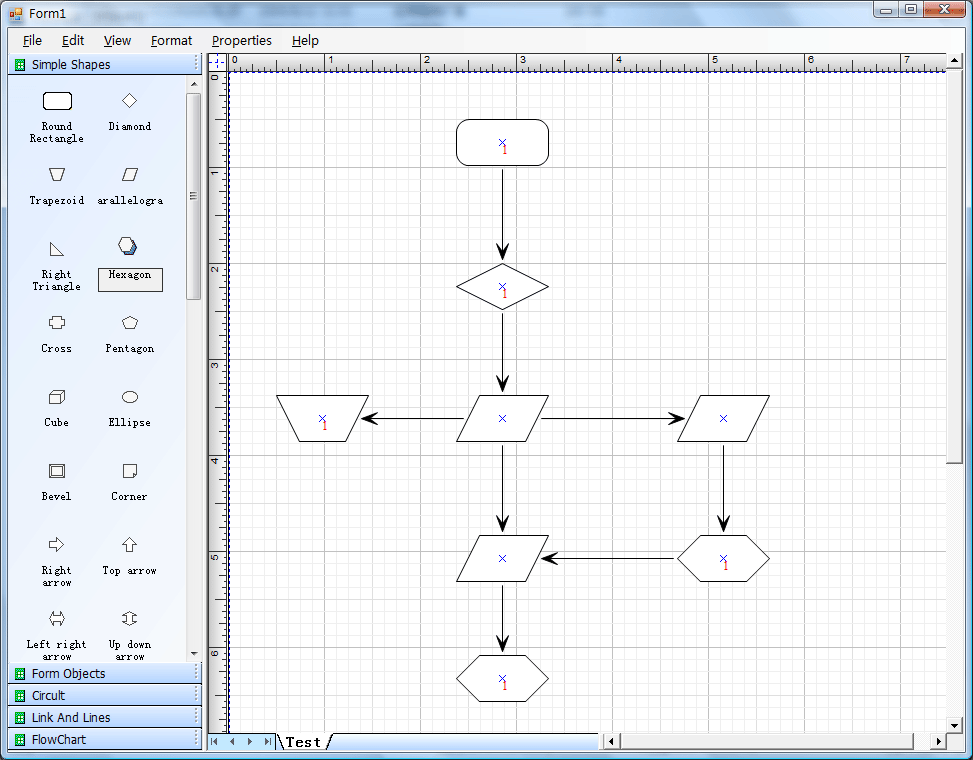Click the canvas vertical scrollbar thumb

pos(954,266)
